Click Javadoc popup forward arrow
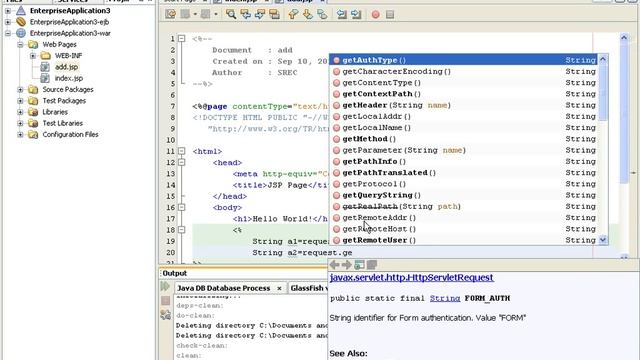This screenshot has height=360, width=640. pos(347,265)
